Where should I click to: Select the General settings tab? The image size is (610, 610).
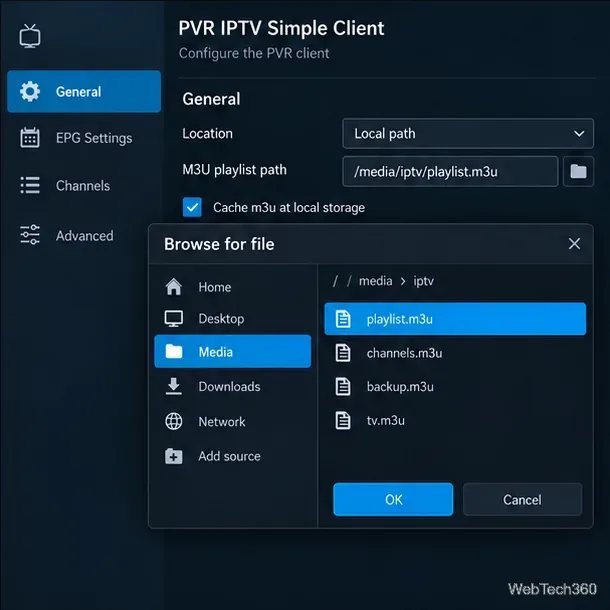tap(84, 91)
